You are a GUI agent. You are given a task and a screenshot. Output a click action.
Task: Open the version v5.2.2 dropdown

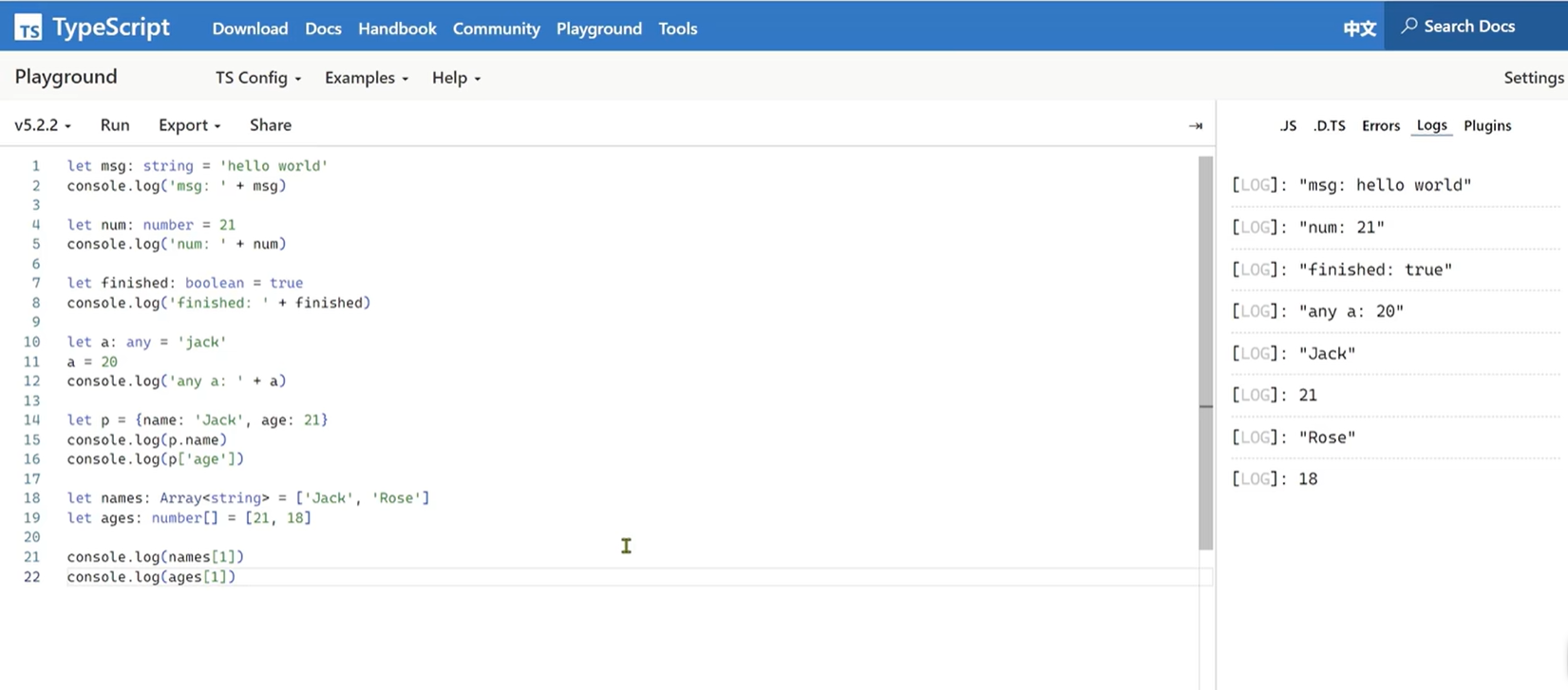42,125
